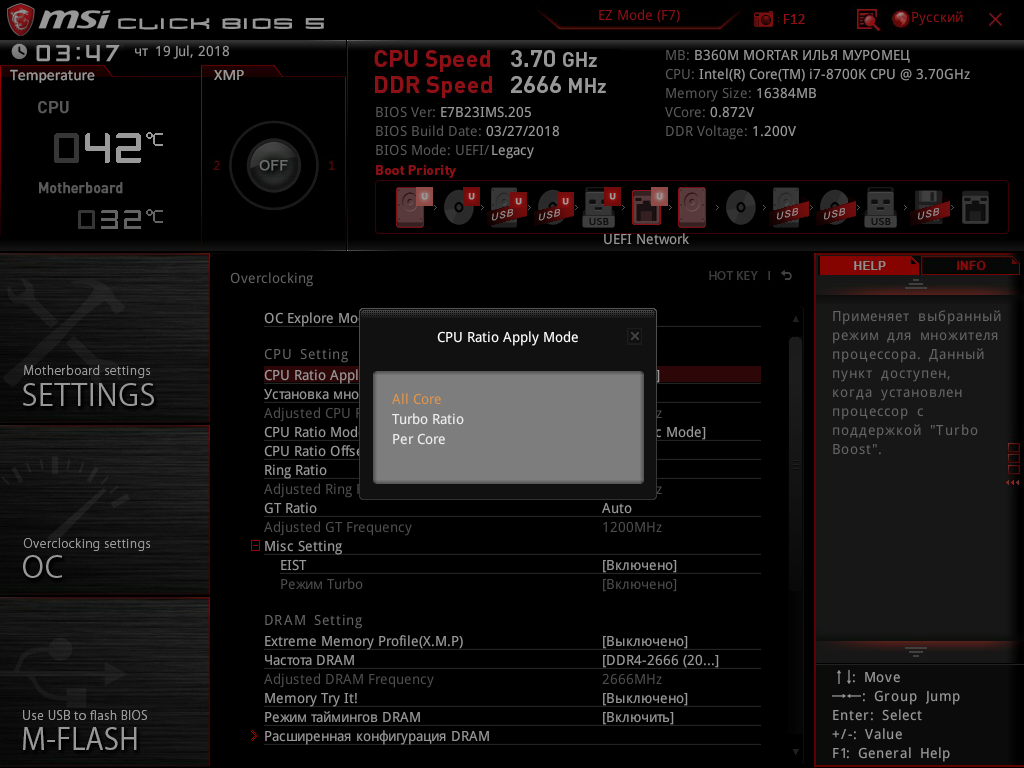
Task: Choose Per Core option
Action: point(419,440)
